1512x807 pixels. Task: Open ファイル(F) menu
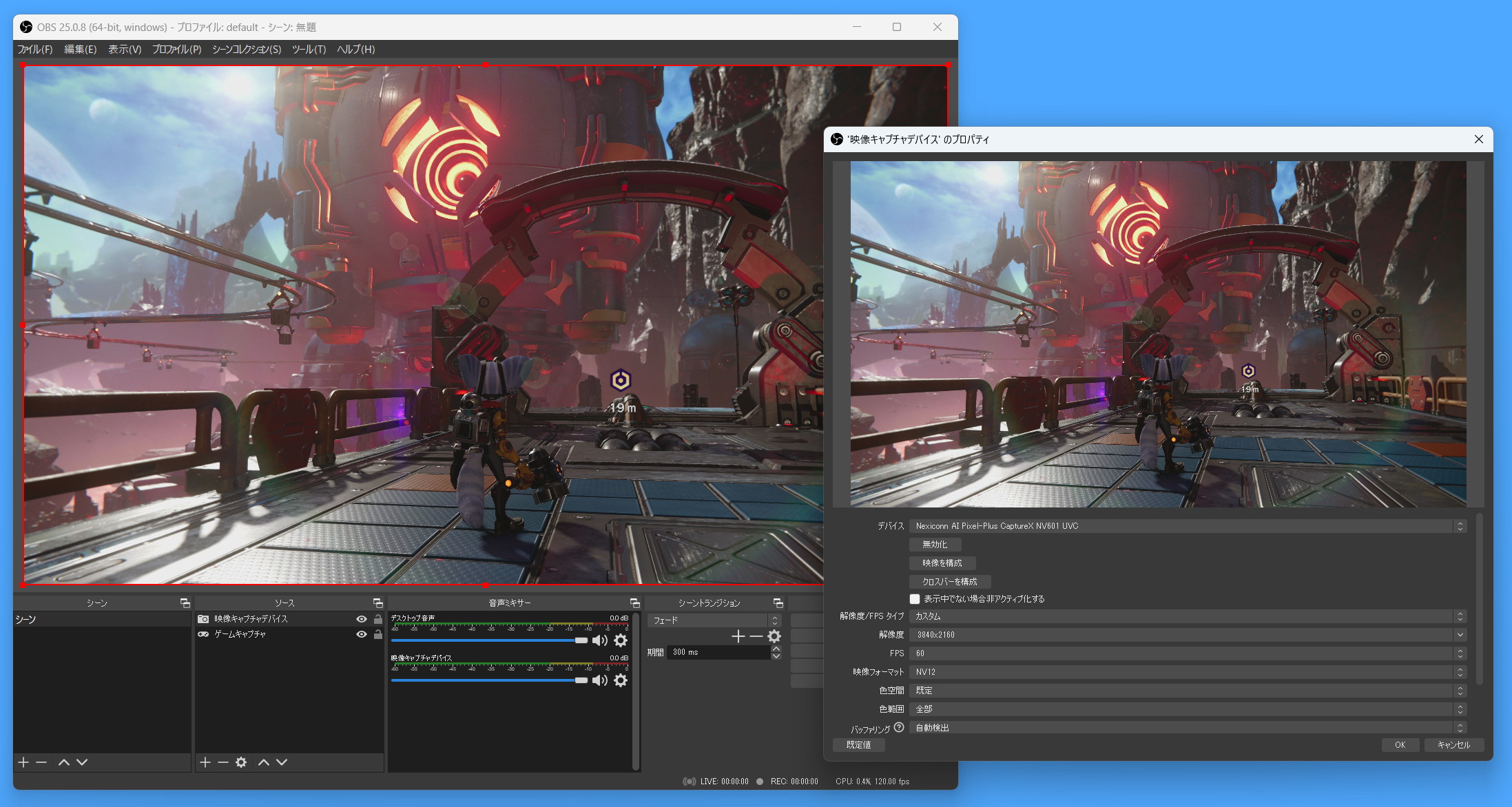(x=35, y=50)
